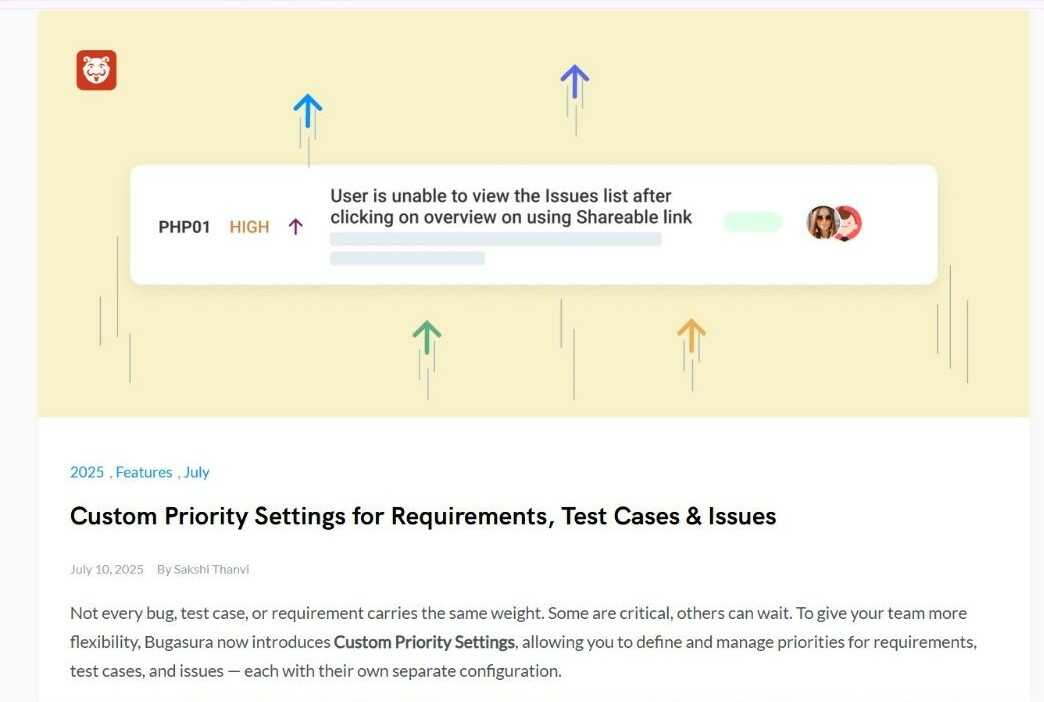Open the July category link

coord(196,472)
